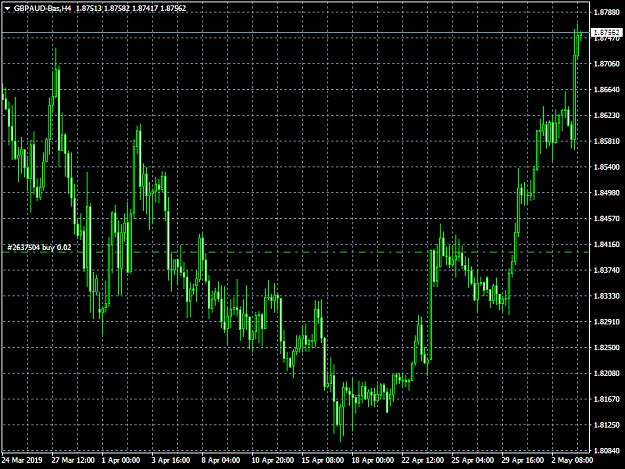Click the 1.87060 price axis label

pos(607,64)
